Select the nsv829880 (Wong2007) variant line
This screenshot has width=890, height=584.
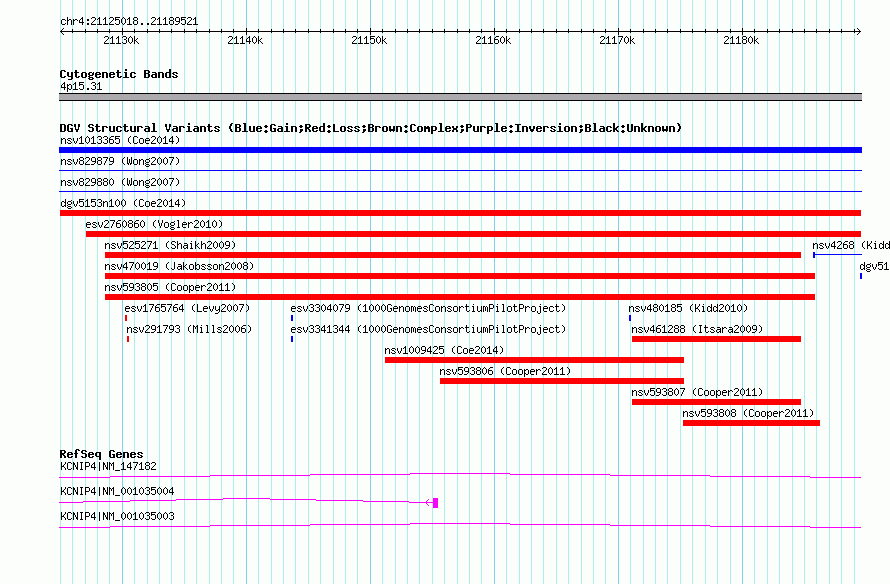[460, 191]
